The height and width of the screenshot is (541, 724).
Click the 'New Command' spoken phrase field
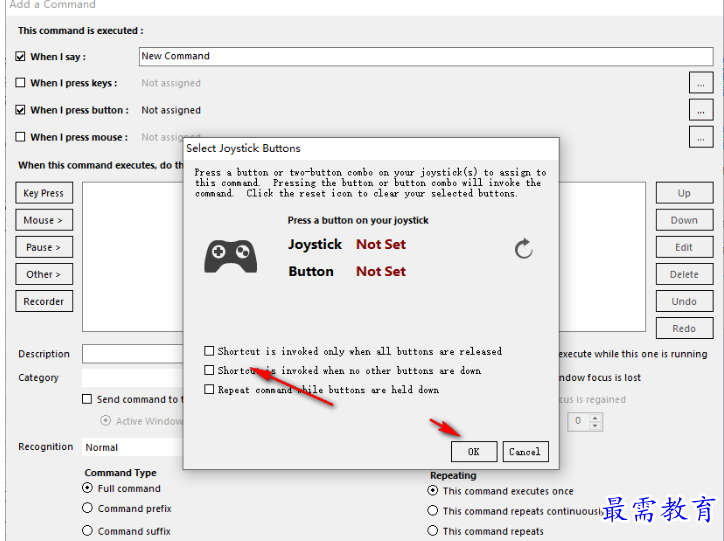426,56
